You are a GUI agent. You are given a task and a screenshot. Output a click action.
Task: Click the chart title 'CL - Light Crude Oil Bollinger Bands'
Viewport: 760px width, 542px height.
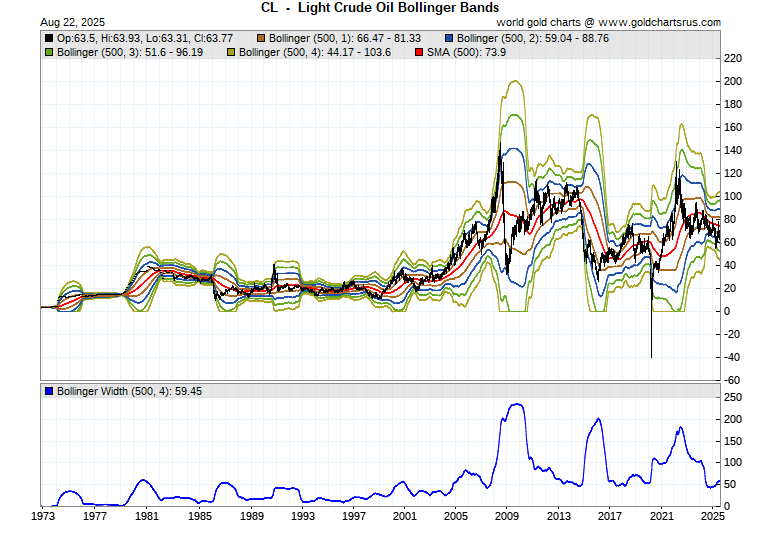click(x=380, y=8)
